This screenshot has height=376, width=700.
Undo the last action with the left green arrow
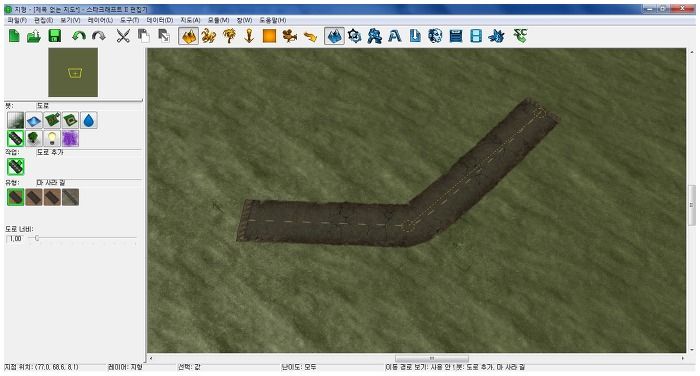coord(79,36)
